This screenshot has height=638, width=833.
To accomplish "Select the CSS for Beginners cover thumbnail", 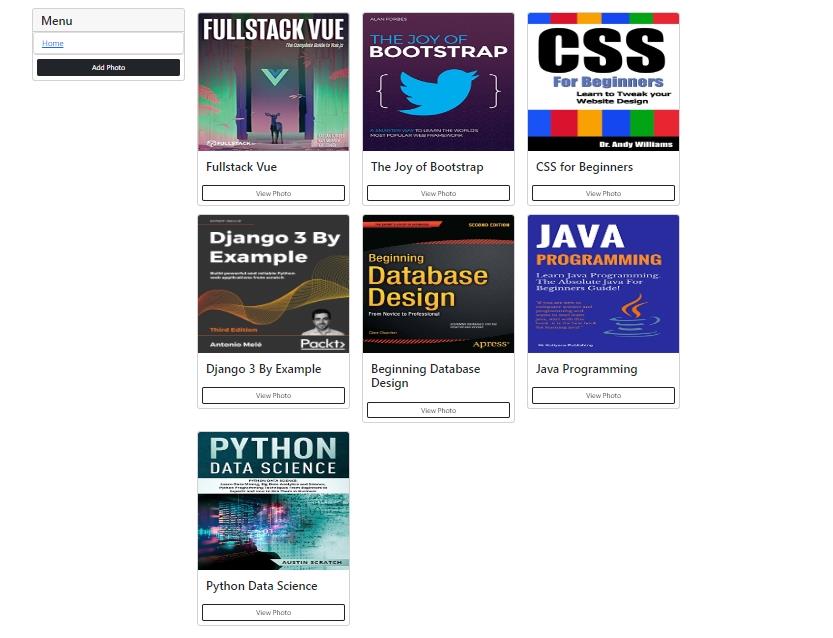I will pos(603,82).
